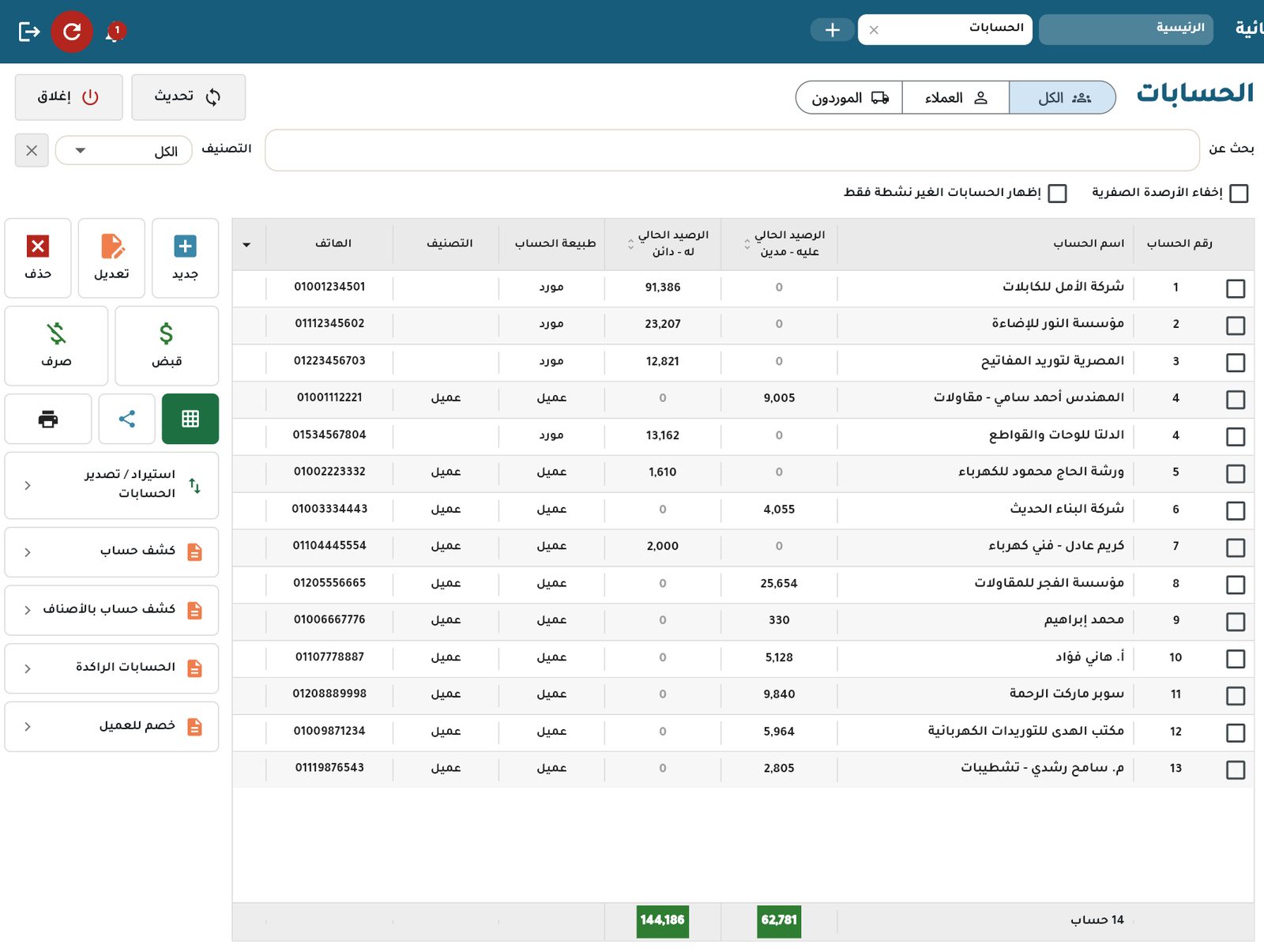Toggle إظهار الحسابات الغير نشطة فقط checkbox

click(1058, 194)
